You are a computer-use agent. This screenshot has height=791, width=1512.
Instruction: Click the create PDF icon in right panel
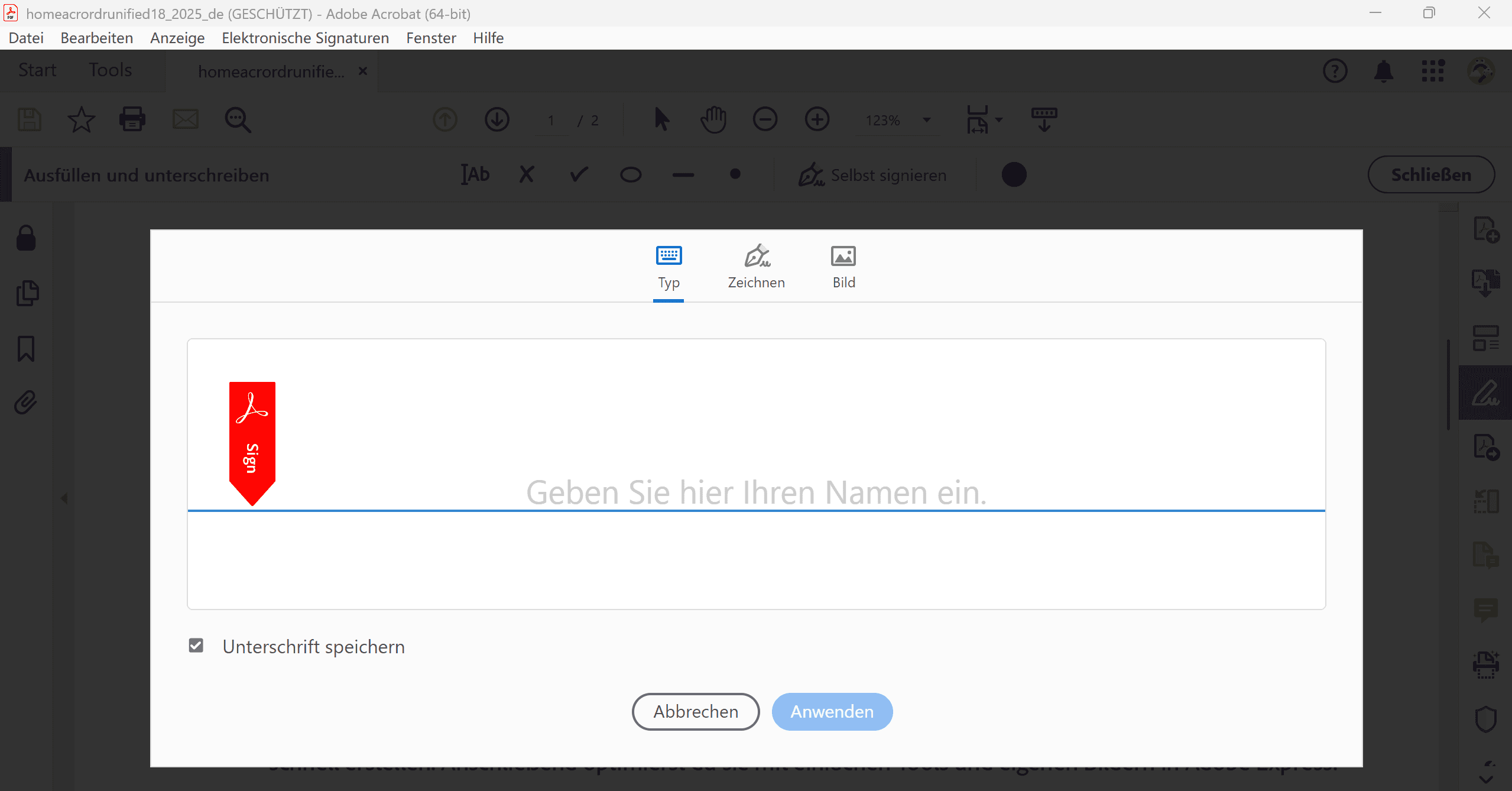point(1486,230)
